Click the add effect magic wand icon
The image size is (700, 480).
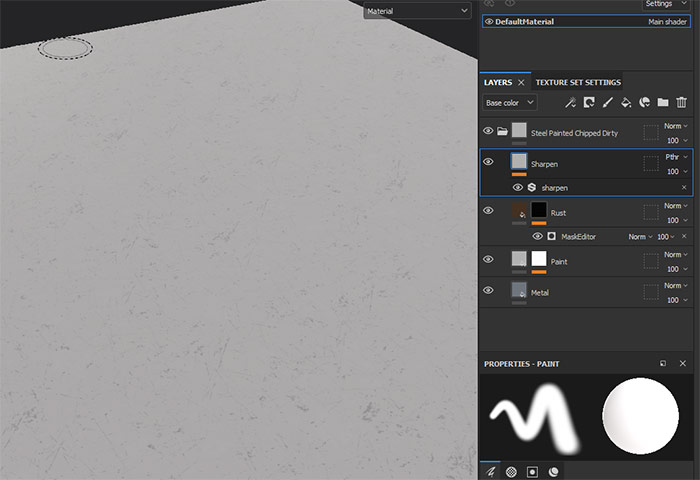coord(570,102)
